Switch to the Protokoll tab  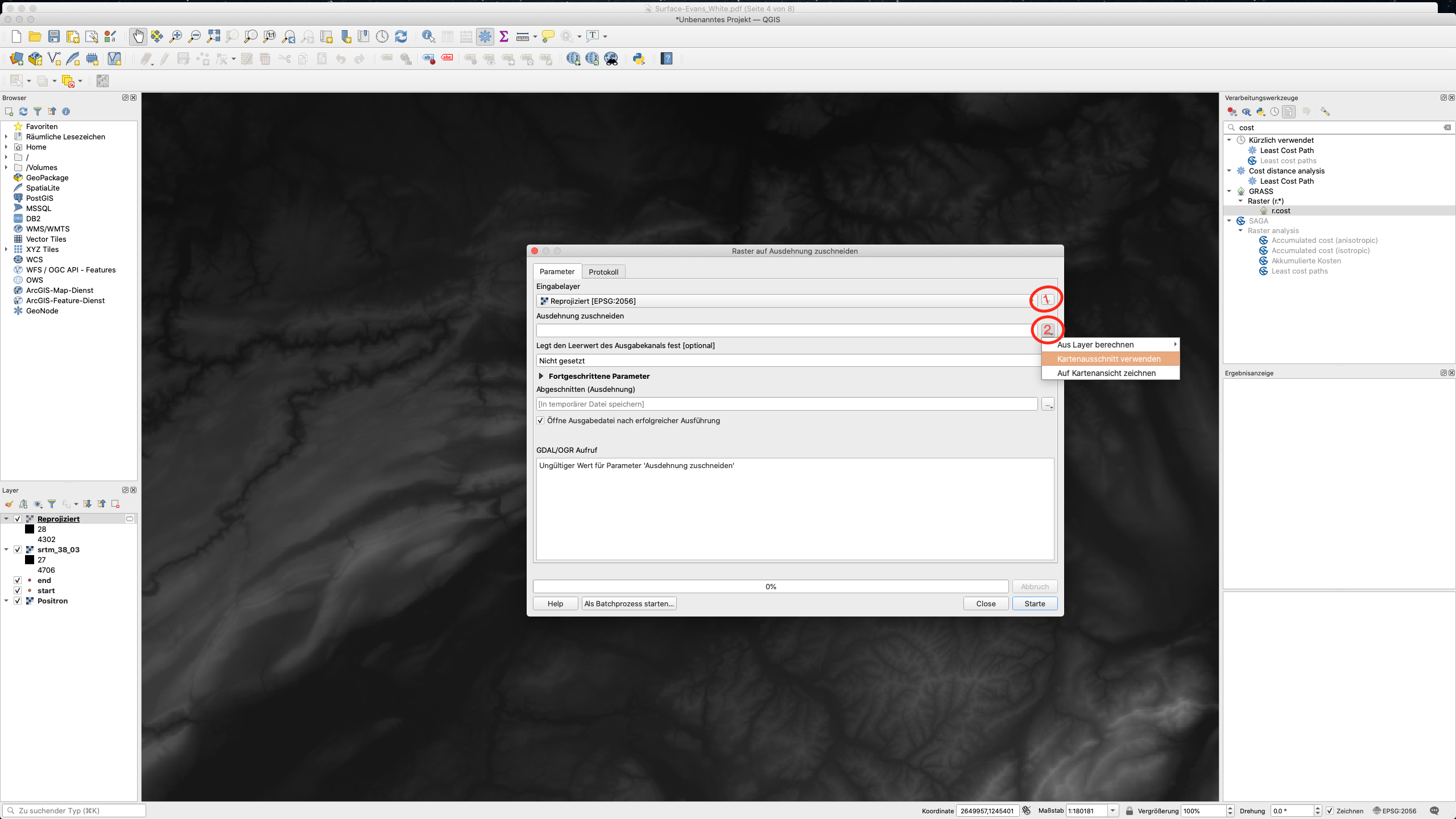[x=603, y=272]
